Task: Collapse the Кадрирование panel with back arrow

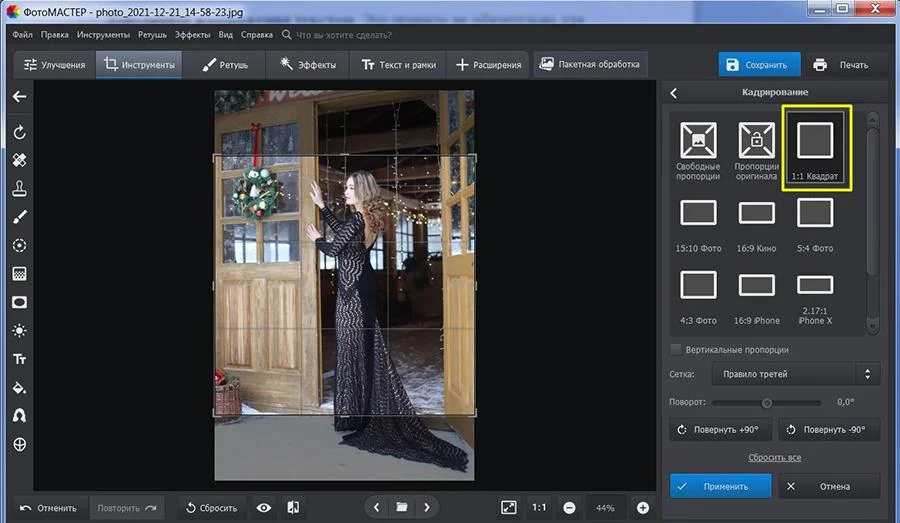Action: tap(674, 93)
